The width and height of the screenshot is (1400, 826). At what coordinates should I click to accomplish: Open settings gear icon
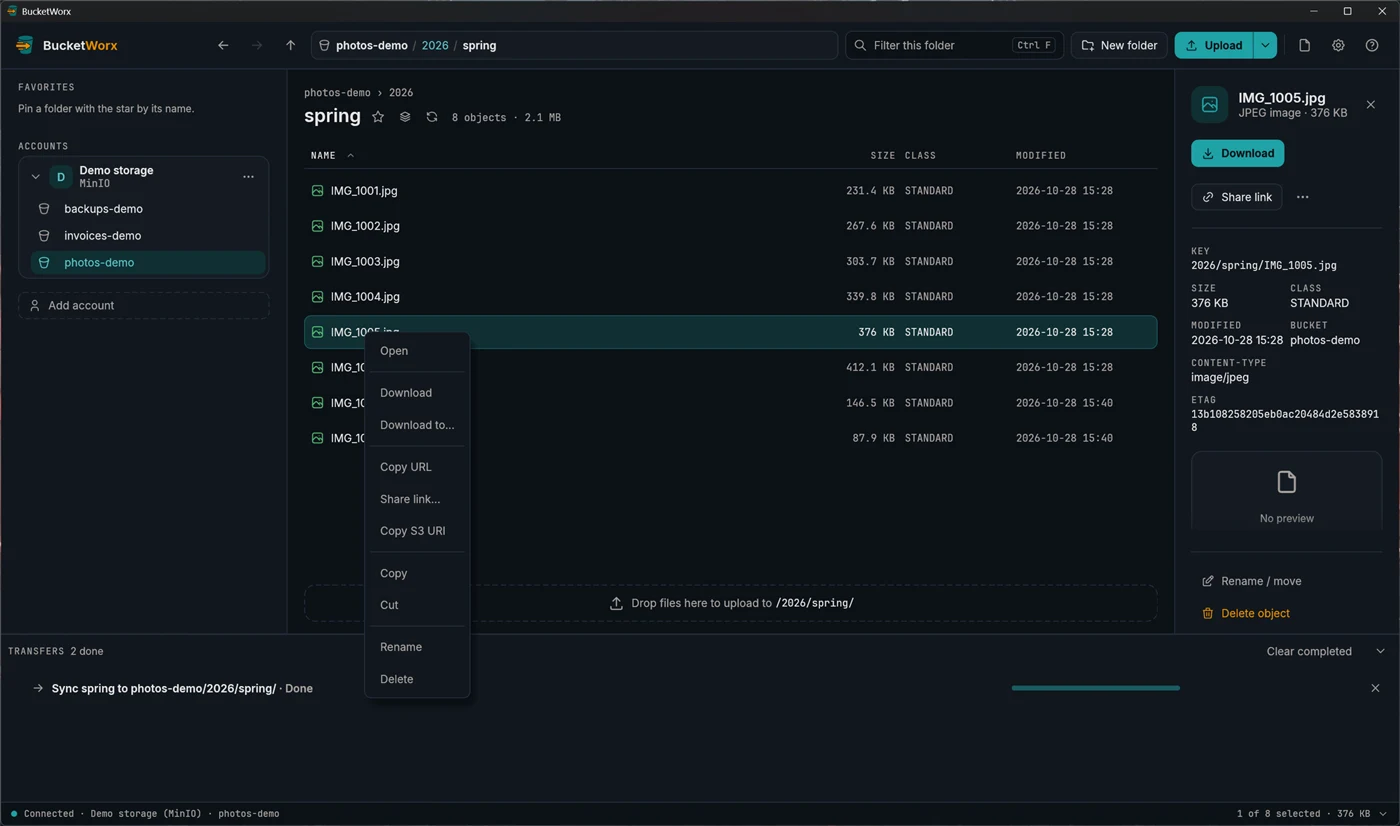tap(1338, 45)
